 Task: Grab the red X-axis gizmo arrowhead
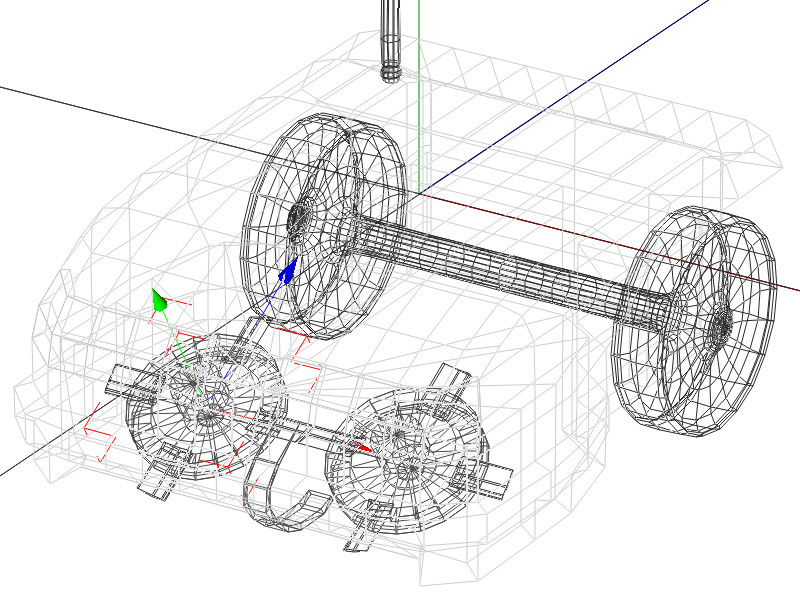click(366, 449)
